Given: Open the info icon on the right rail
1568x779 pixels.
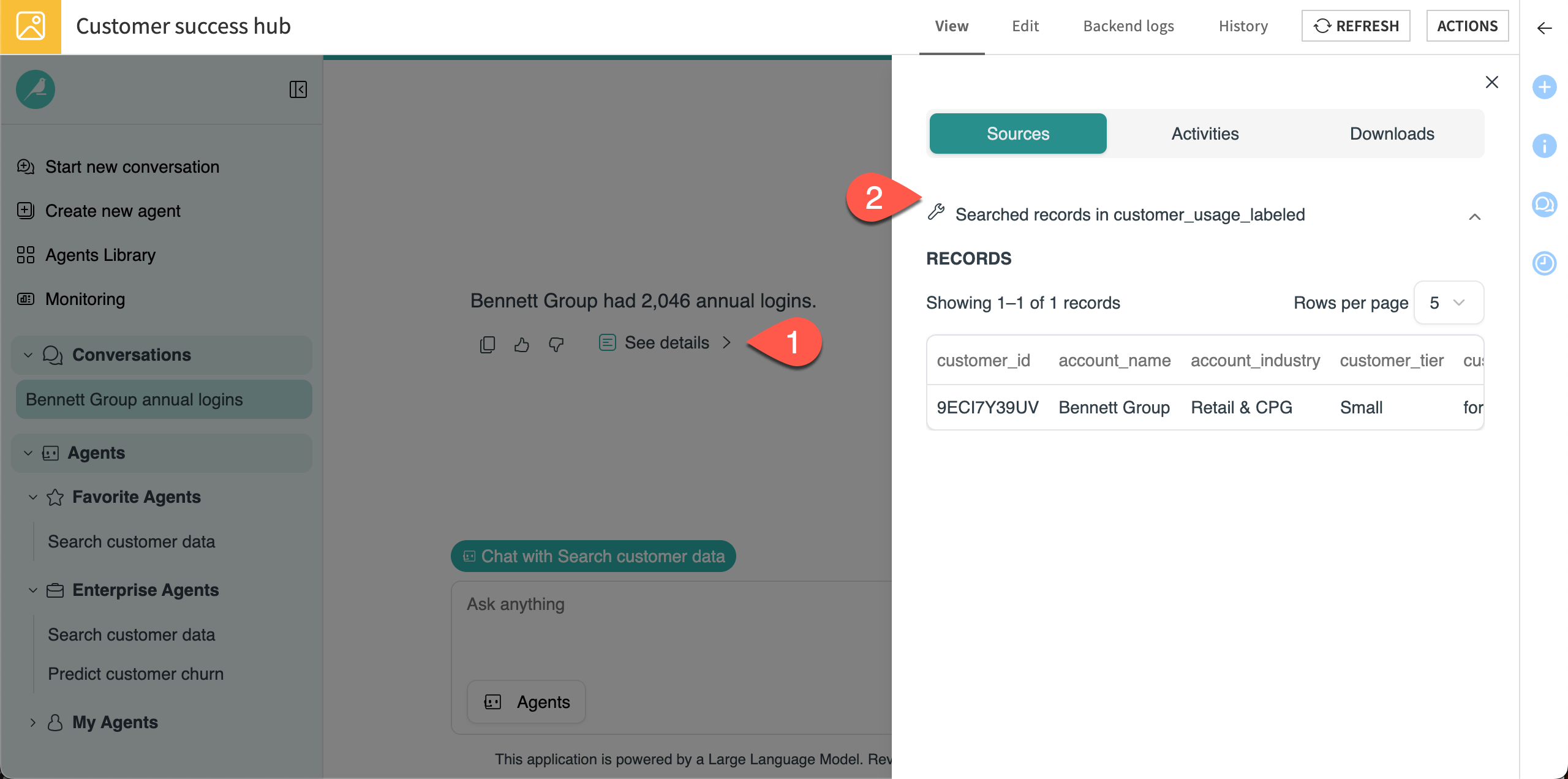Looking at the screenshot, I should (1545, 146).
